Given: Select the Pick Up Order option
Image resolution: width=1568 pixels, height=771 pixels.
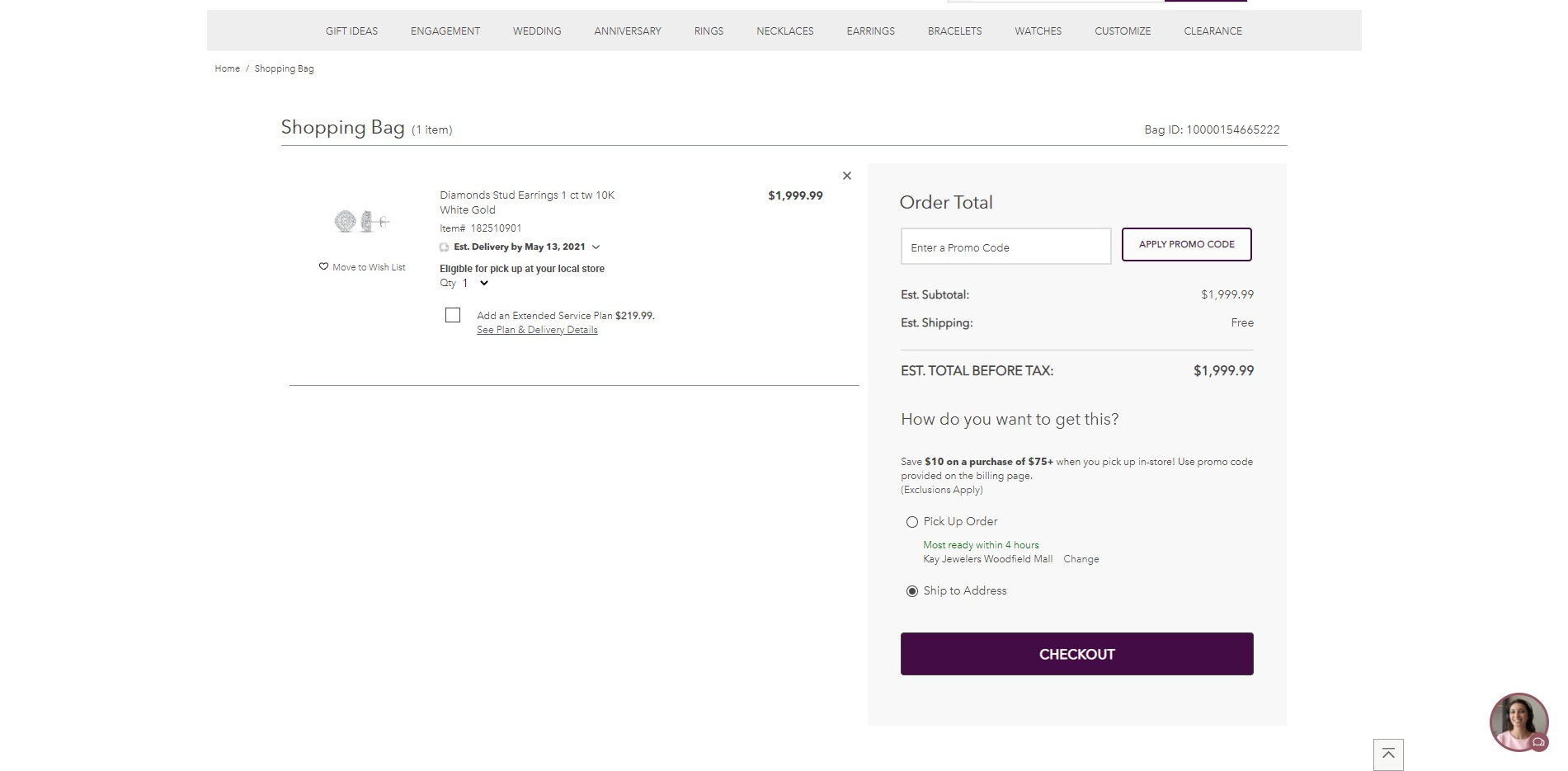Looking at the screenshot, I should click(x=911, y=521).
